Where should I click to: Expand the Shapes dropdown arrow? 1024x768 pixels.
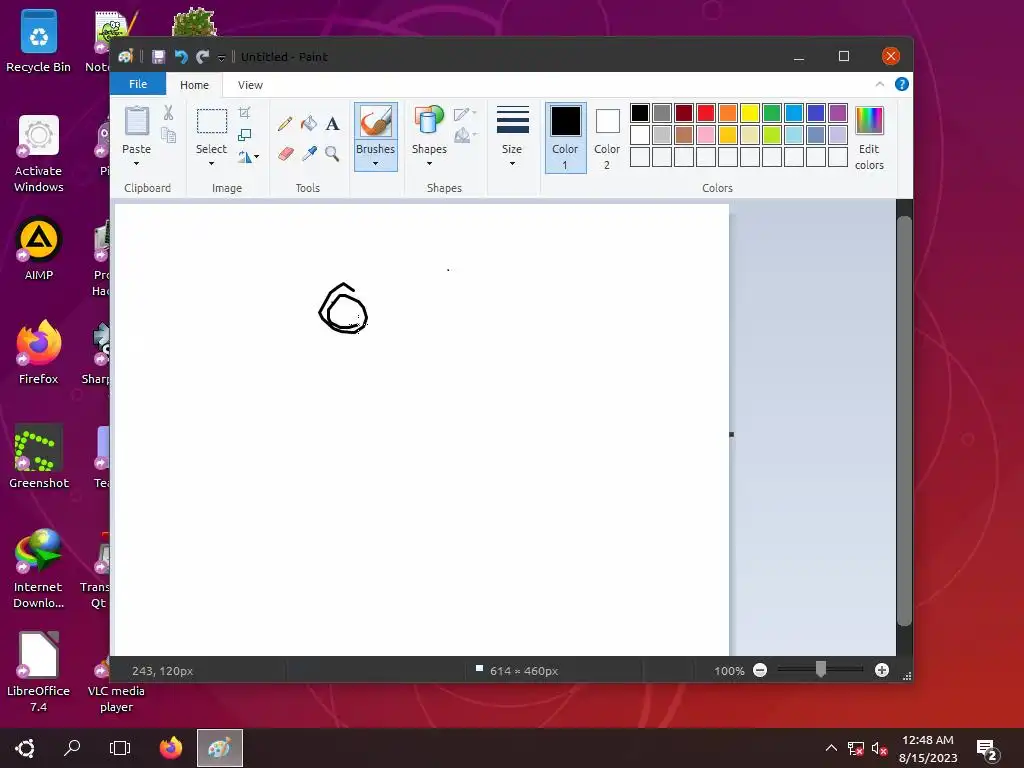[429, 163]
